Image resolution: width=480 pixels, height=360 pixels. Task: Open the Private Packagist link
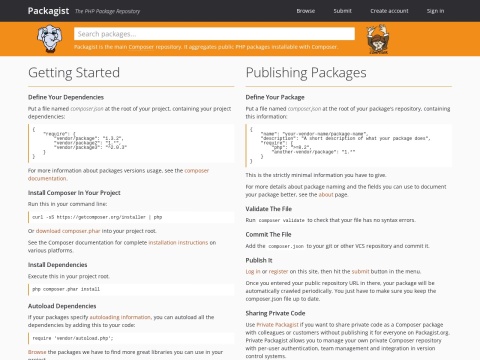click(277, 325)
